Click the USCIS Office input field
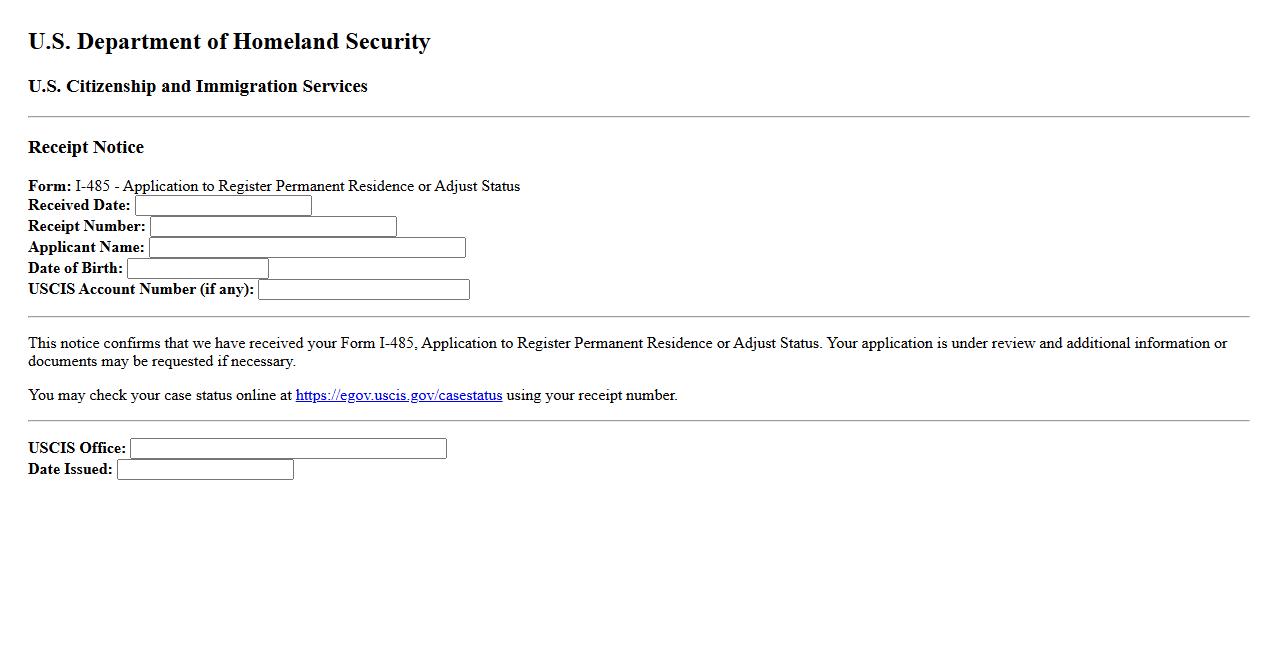This screenshot has width=1278, height=650. pyautogui.click(x=288, y=449)
